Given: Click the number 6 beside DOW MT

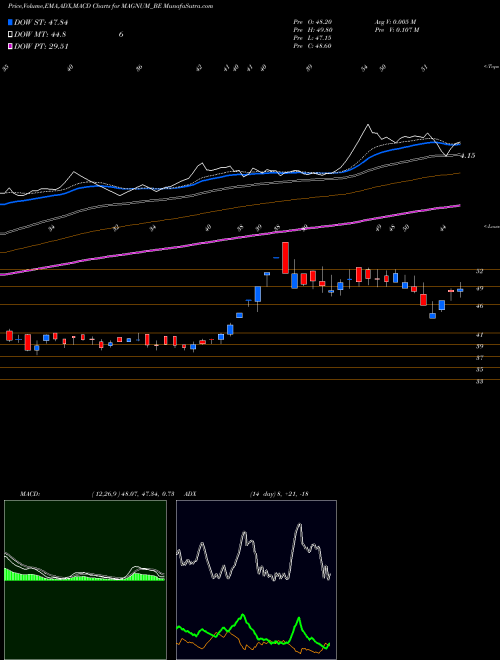Looking at the screenshot, I should coord(121,35).
